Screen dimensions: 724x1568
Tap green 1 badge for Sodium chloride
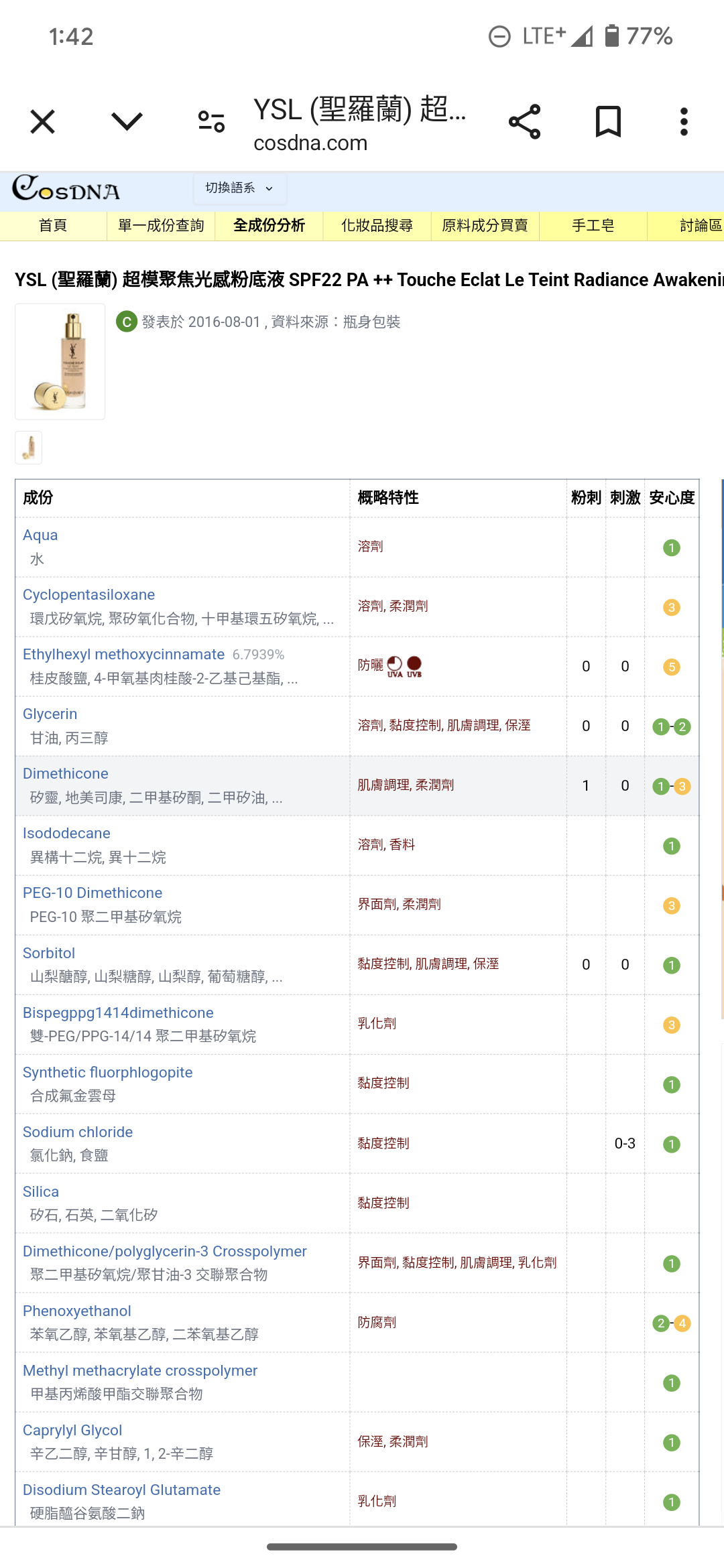(x=672, y=1145)
